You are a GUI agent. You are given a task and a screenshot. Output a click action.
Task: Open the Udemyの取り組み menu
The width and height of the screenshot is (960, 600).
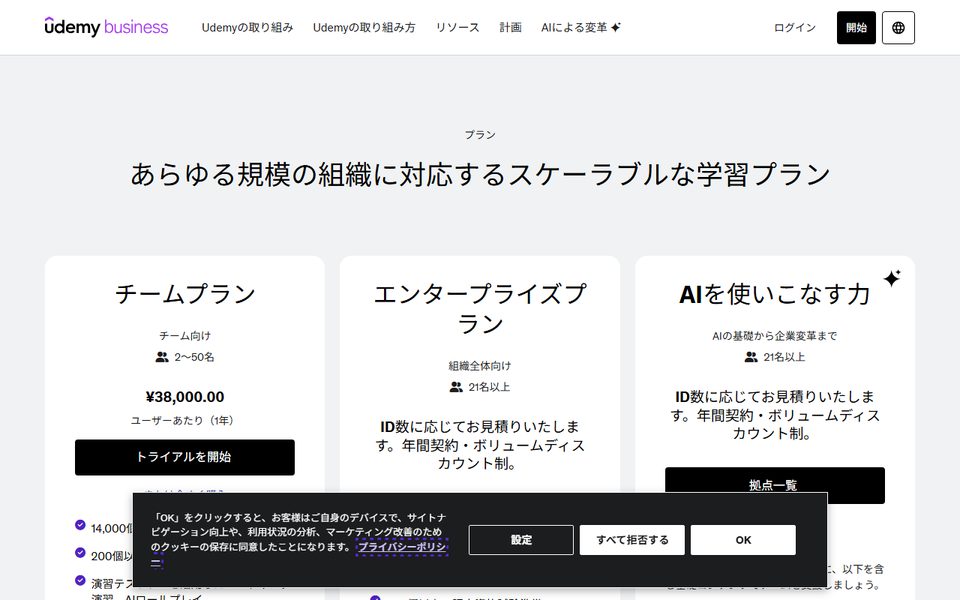[x=247, y=28]
